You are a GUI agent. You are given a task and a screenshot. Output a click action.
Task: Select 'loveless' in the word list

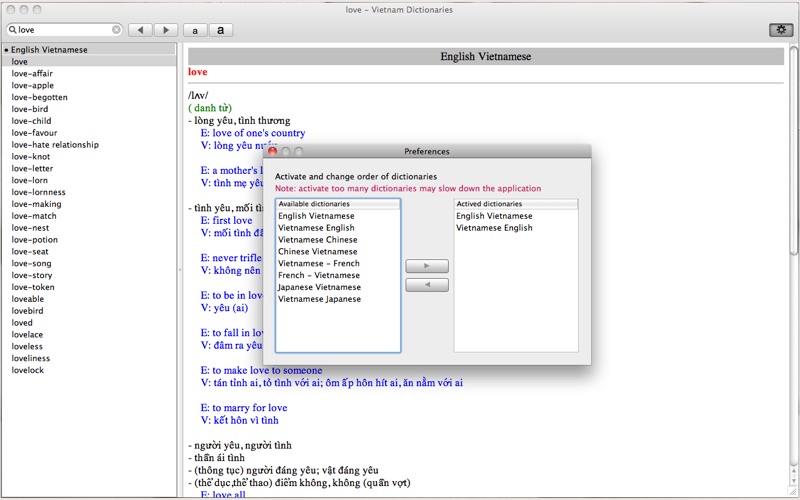pos(27,346)
